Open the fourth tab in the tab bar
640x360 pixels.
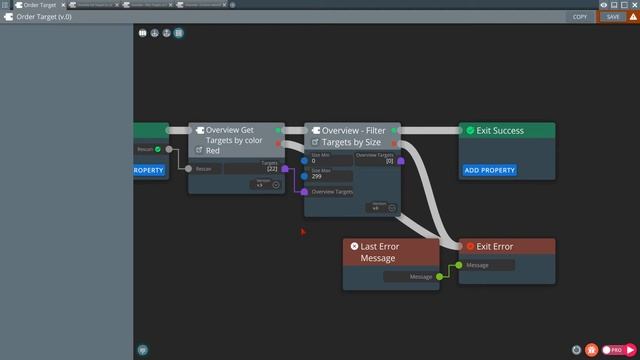202,5
